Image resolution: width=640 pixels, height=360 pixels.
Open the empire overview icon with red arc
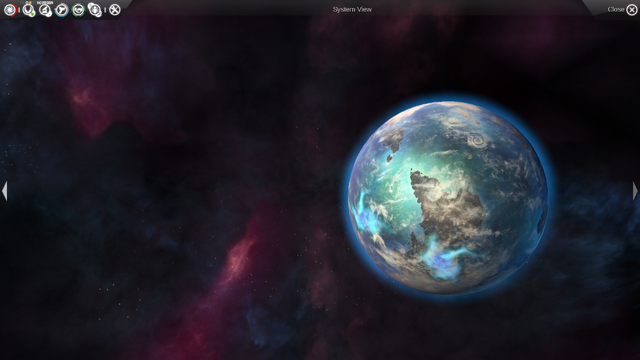click(10, 9)
